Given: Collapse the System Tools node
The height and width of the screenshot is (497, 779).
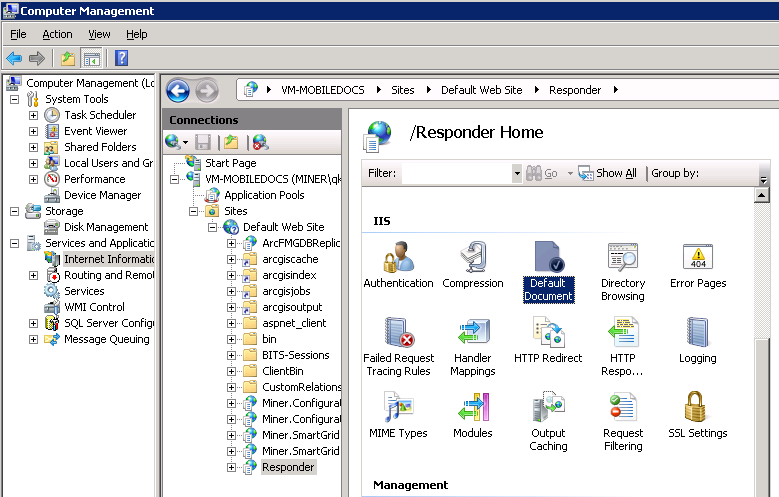Looking at the screenshot, I should coord(15,99).
